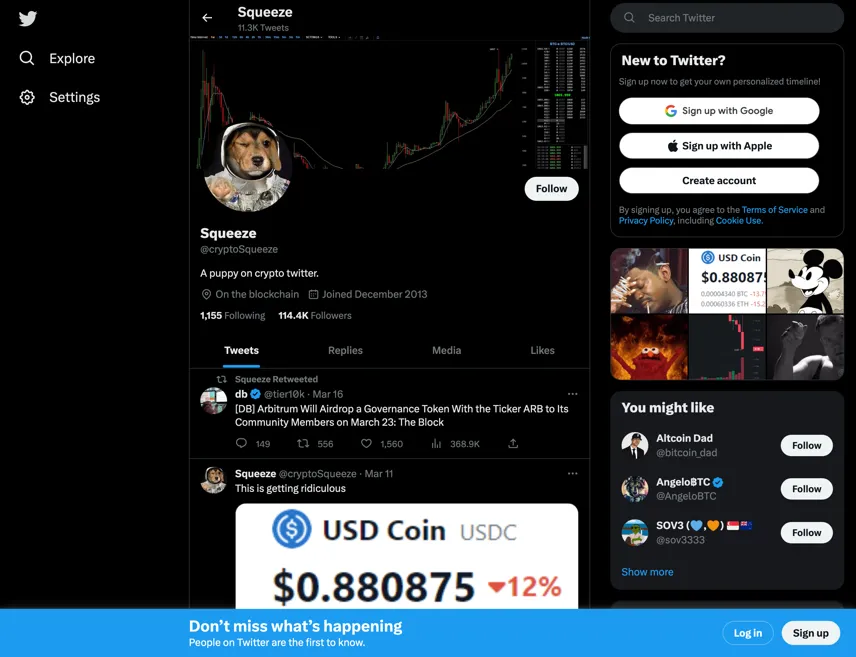Follow the Squeeze profile
The image size is (856, 657).
coord(551,188)
